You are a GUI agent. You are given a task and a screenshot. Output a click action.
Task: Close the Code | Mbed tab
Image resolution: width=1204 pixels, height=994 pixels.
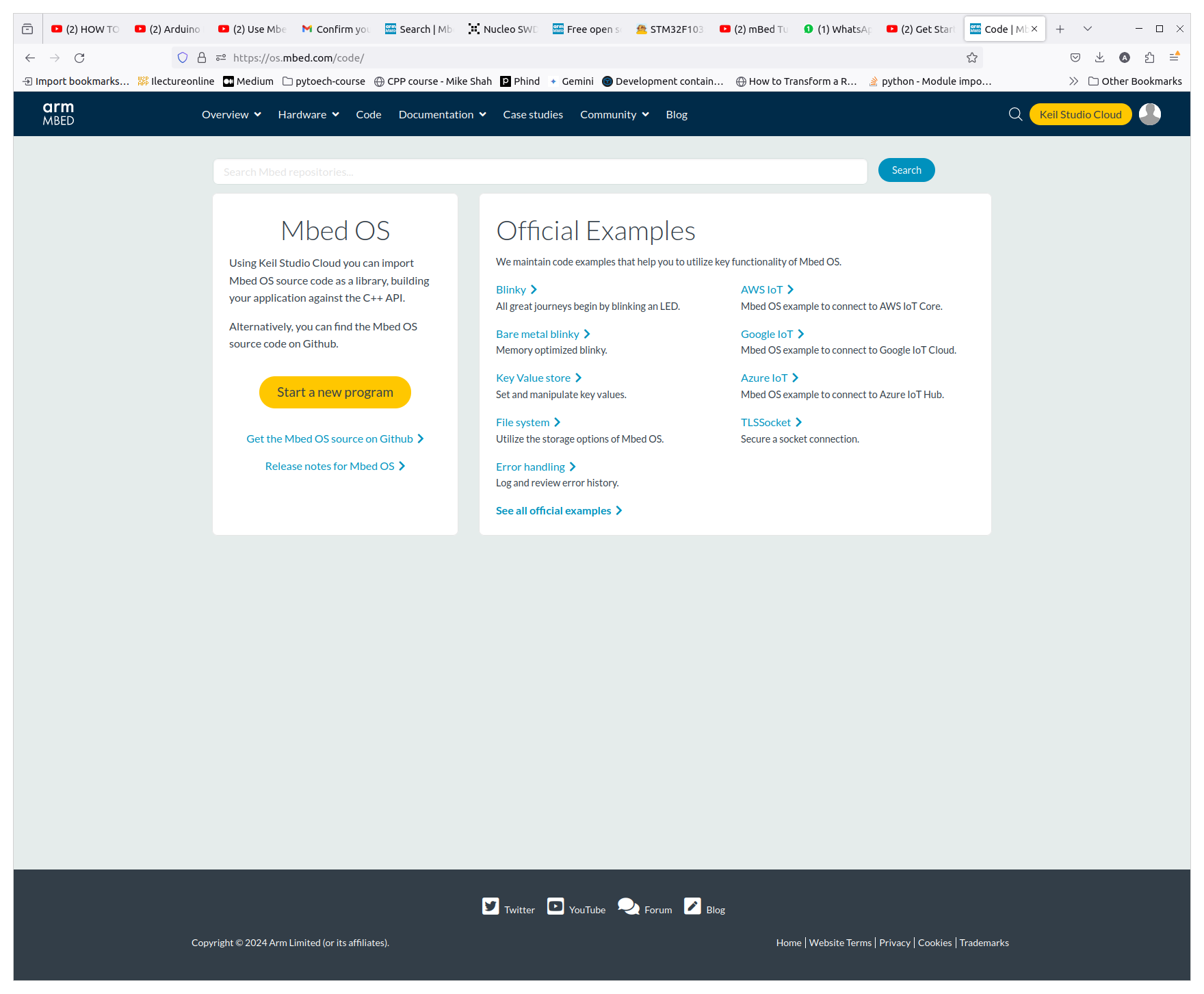(1034, 29)
